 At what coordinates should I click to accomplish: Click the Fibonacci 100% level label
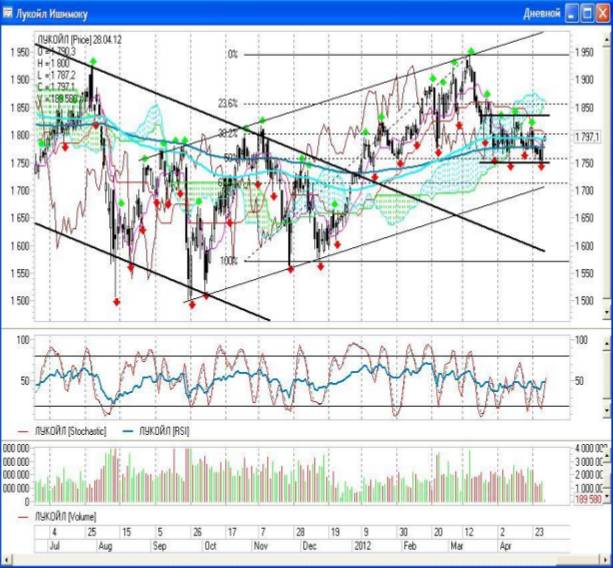click(229, 261)
